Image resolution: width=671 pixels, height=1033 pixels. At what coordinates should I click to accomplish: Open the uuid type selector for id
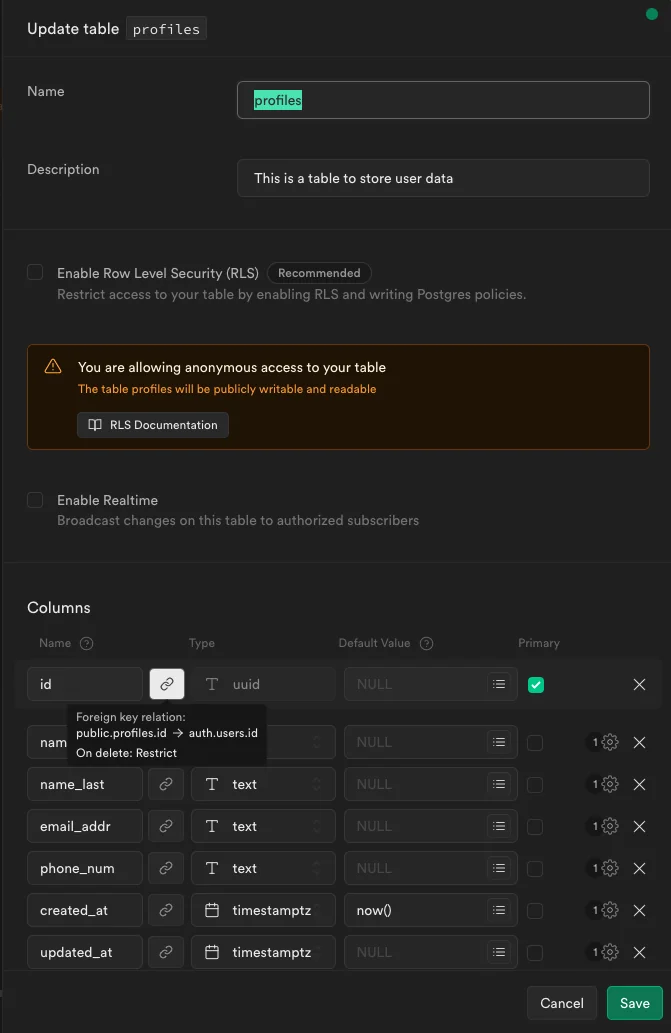point(263,684)
